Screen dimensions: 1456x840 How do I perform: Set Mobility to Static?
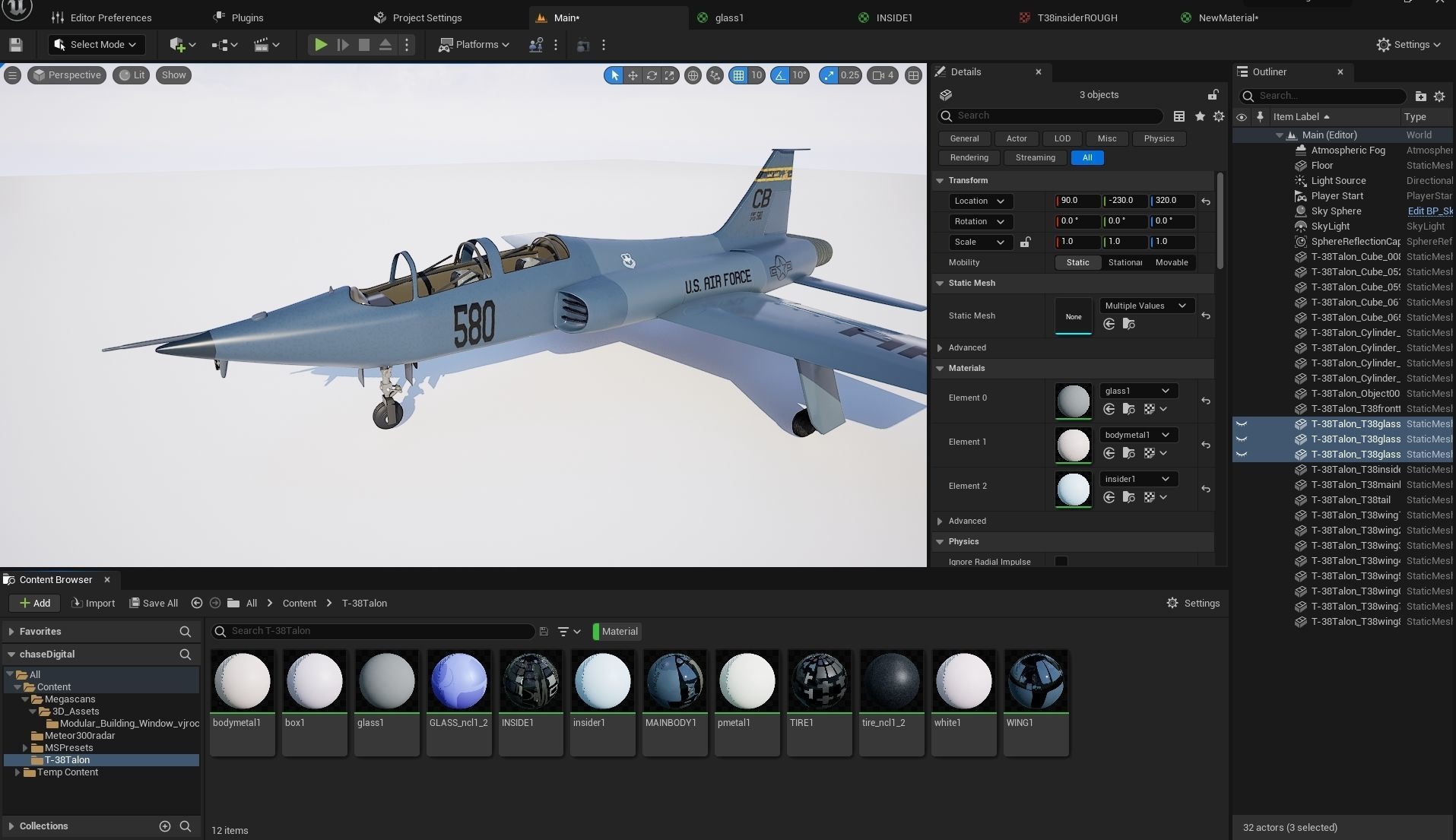(x=1077, y=262)
